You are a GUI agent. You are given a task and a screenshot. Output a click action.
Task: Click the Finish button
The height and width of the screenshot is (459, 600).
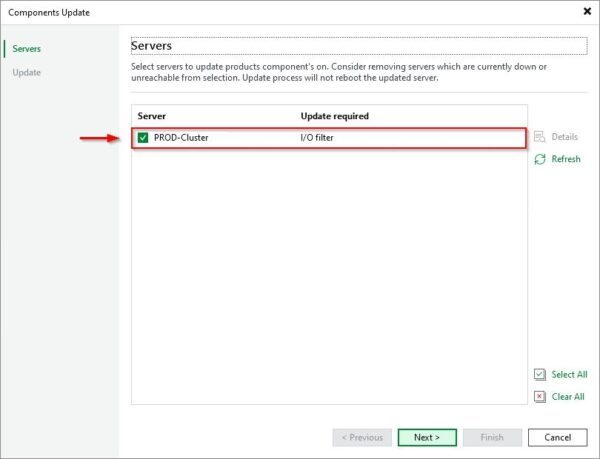[x=492, y=437]
